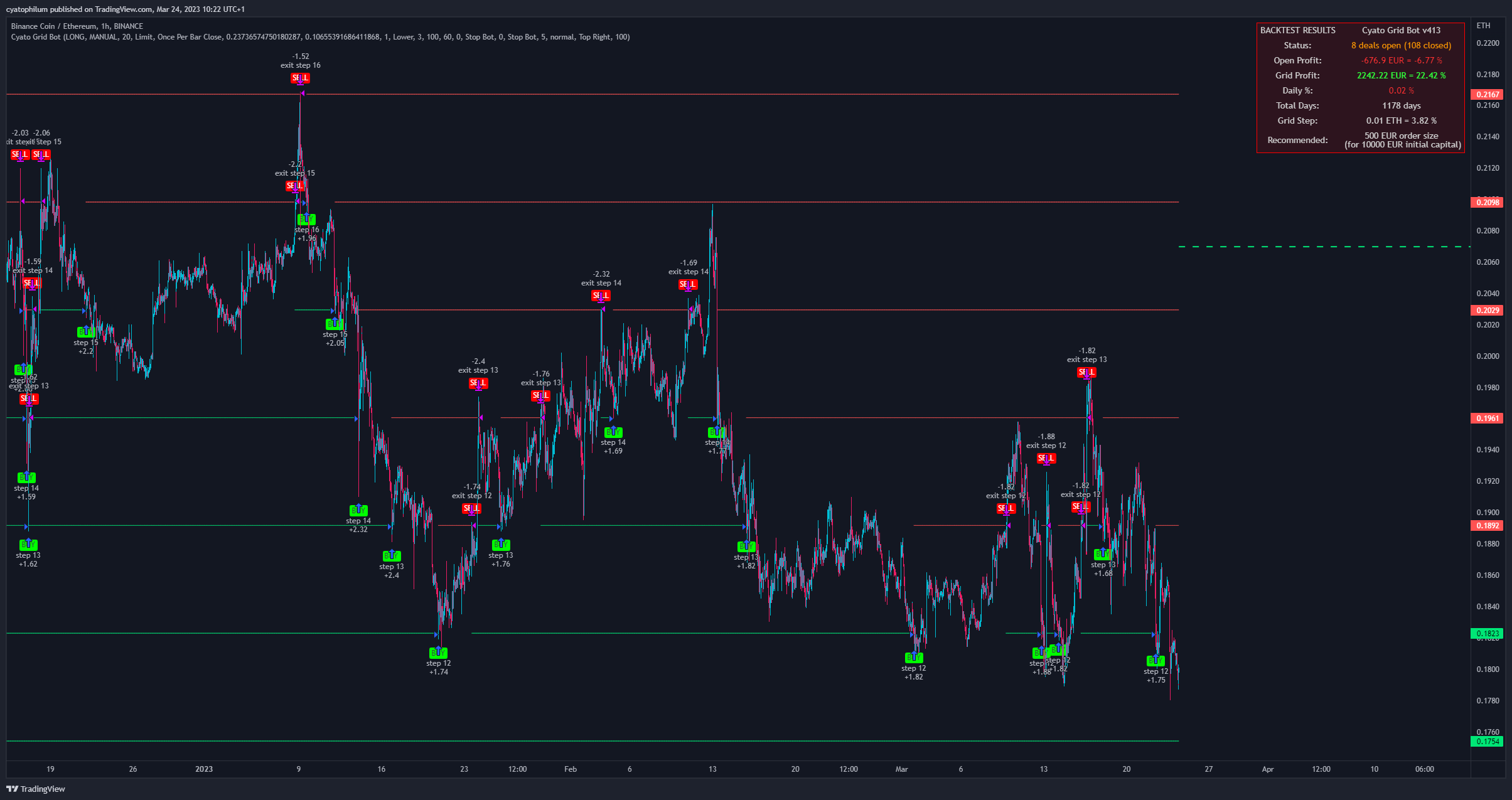
Task: Select the SELL marker with -1.59 exit step 14
Action: tap(32, 283)
